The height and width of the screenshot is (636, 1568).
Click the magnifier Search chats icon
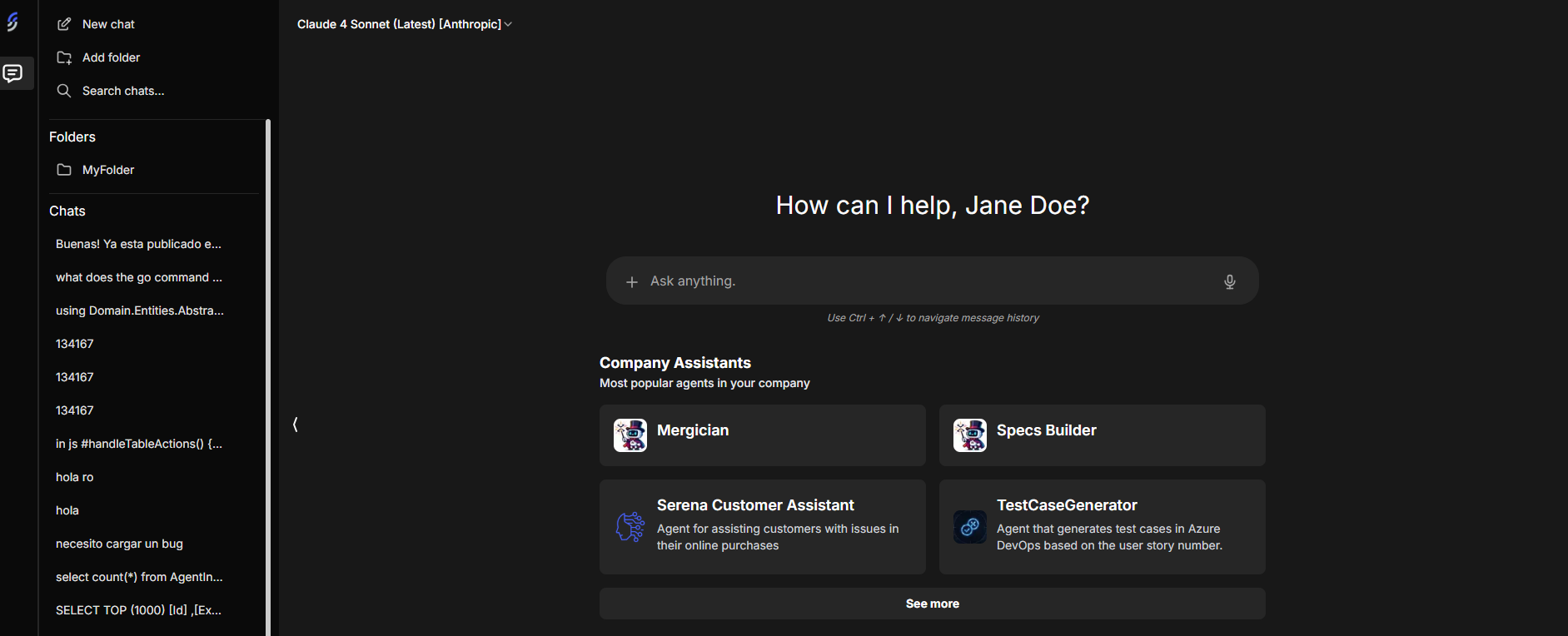pos(64,91)
